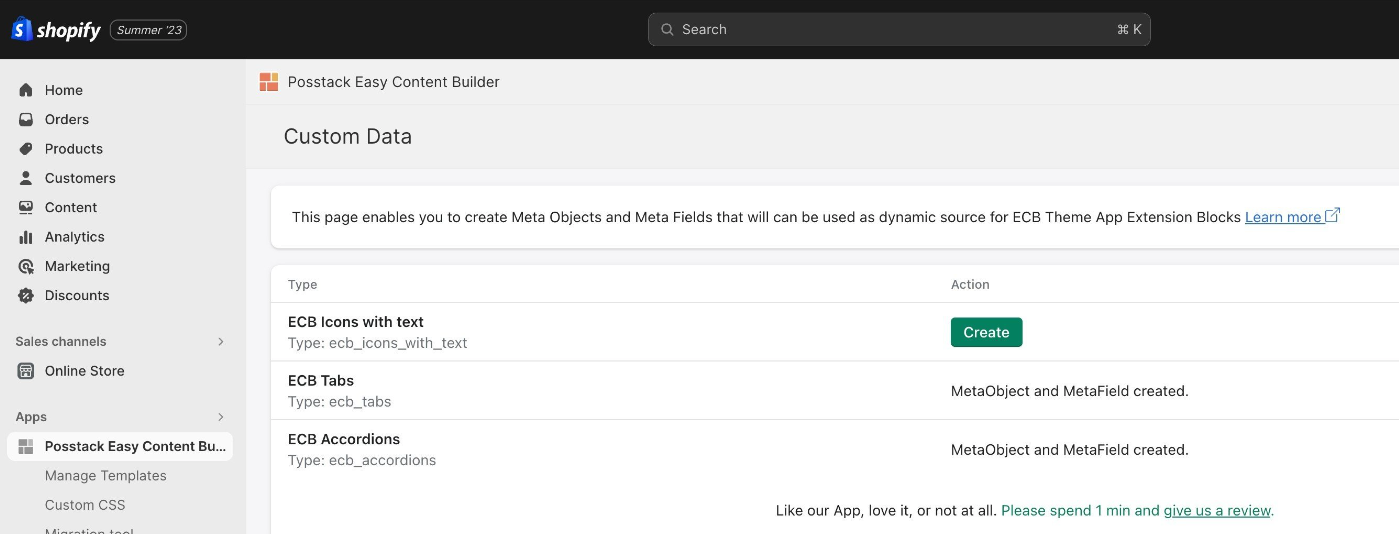Click the Posstack app icon in sidebar

click(x=26, y=447)
